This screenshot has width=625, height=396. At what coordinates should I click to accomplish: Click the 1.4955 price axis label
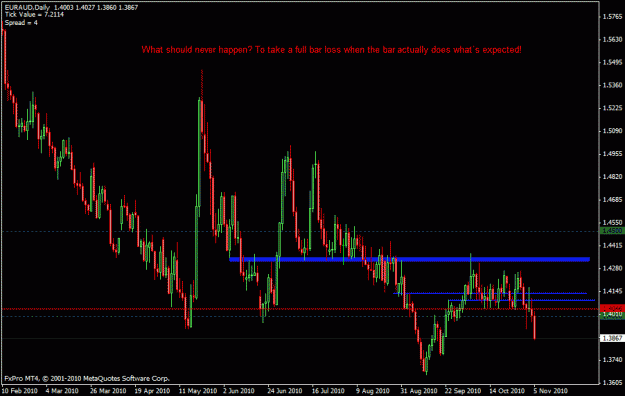pos(613,154)
